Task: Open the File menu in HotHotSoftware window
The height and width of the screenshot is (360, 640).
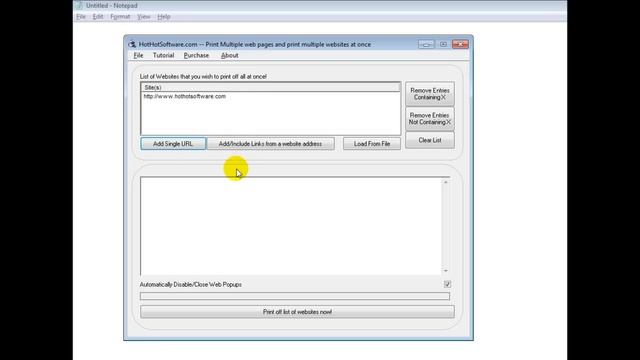Action: coord(138,56)
